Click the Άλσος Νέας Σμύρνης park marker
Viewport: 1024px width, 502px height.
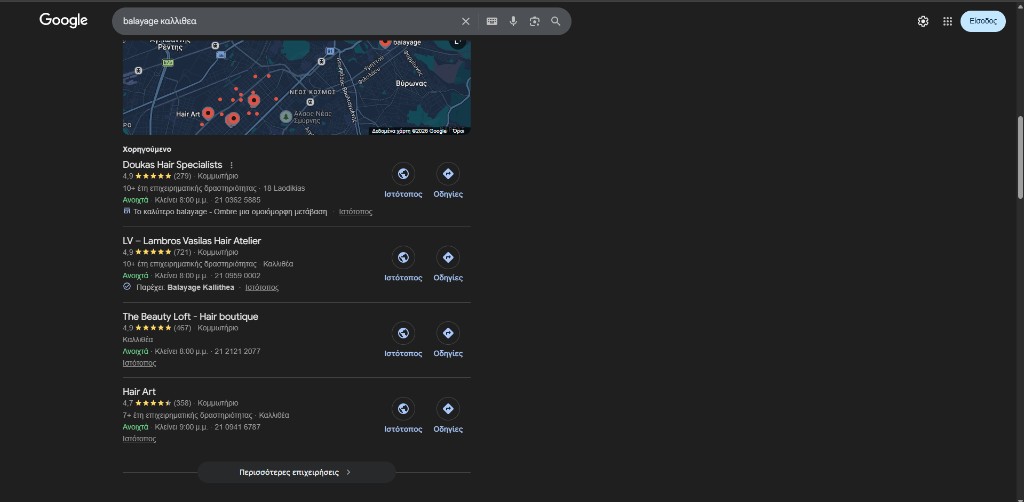(x=285, y=116)
